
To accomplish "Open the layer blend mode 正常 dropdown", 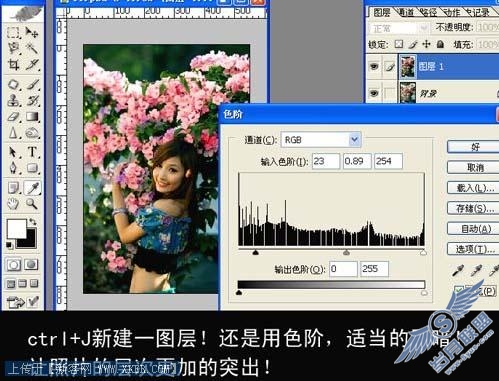I will click(x=398, y=28).
